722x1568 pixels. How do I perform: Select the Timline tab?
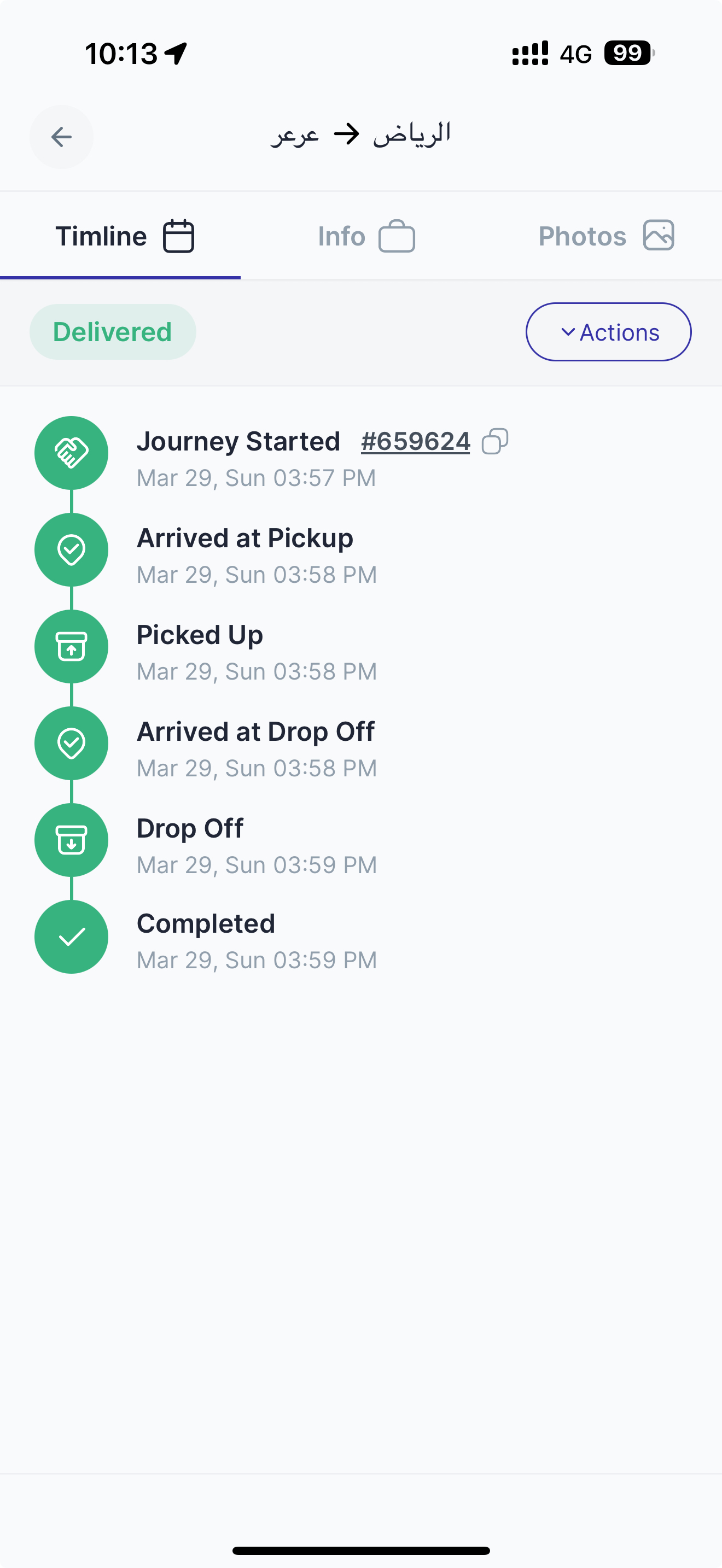tap(120, 236)
